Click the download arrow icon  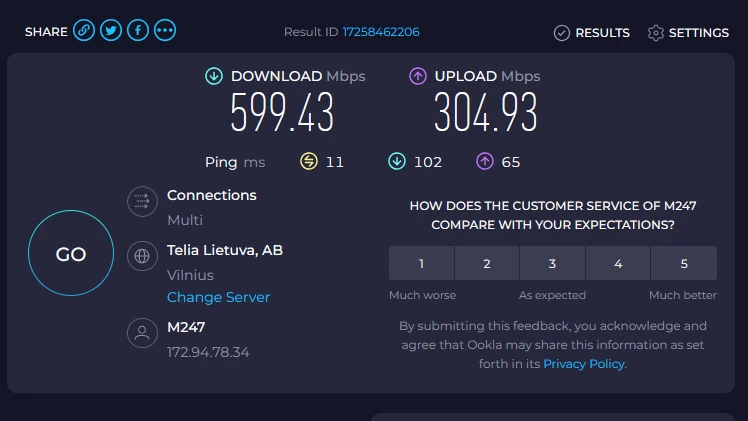pos(214,76)
